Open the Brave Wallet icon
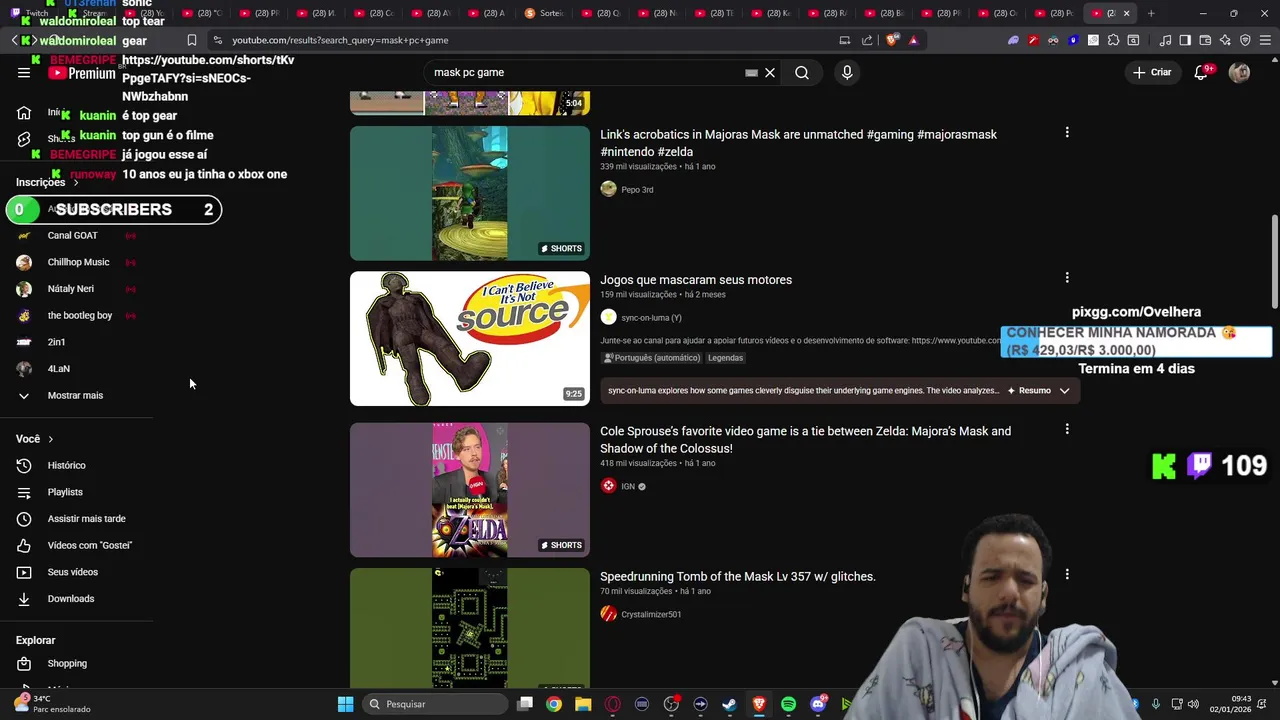Image resolution: width=1280 pixels, height=720 pixels. (1205, 40)
